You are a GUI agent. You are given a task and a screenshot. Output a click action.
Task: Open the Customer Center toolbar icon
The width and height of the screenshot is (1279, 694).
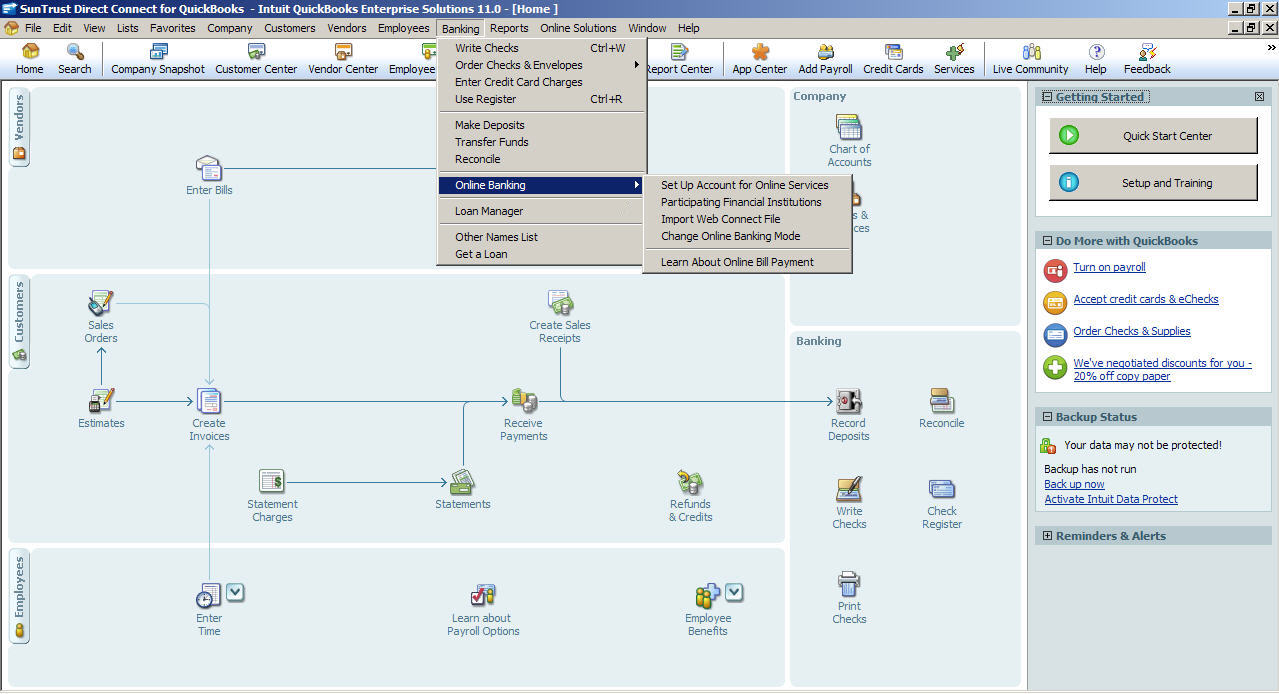257,59
